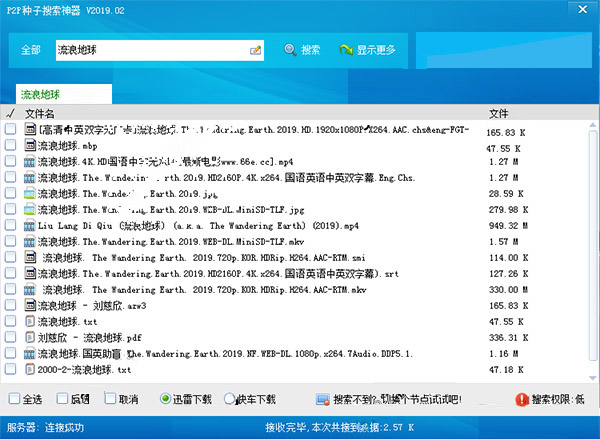Click file icon of 流浪地球 - 刘慈欣.azw3
Viewport: 600px width, 440px height.
tap(30, 305)
